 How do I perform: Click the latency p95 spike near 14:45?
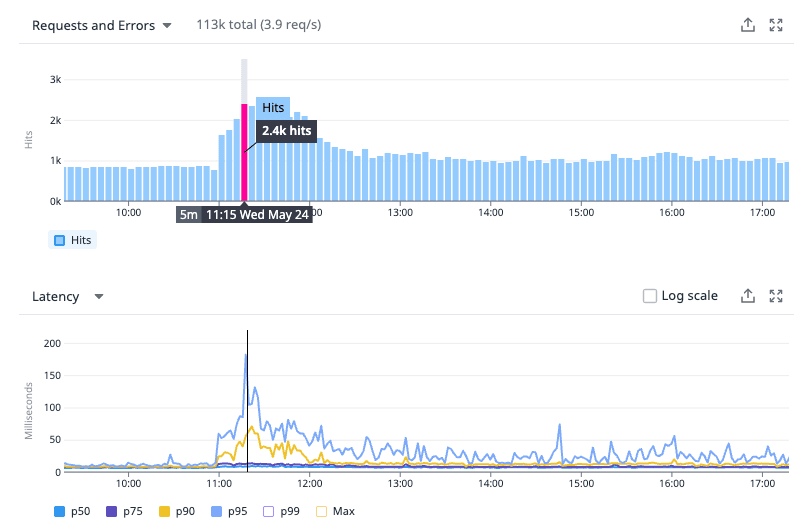pos(559,425)
